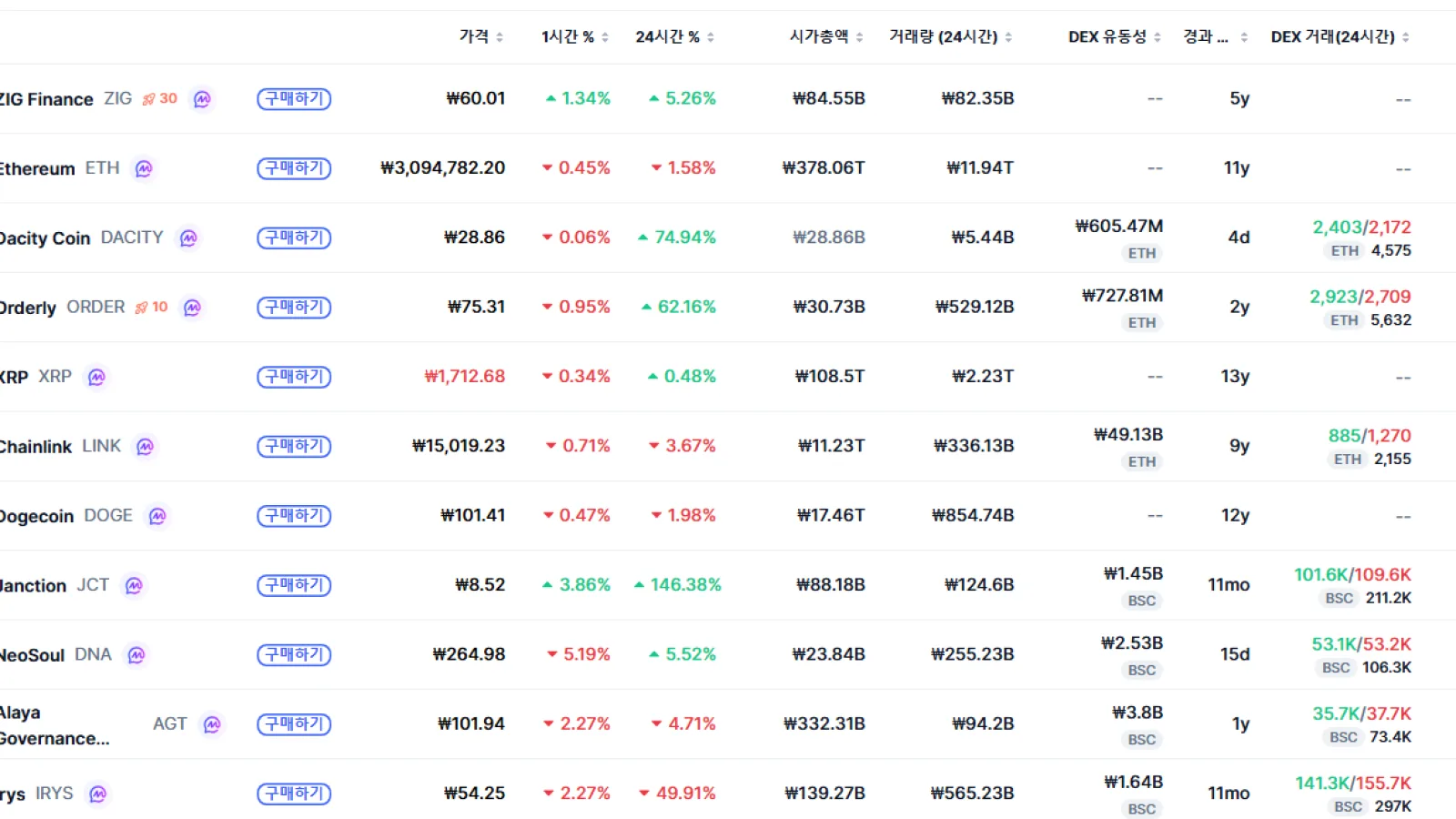The image size is (1456, 819).
Task: Click the purple badge icon in Orderly row
Action: (192, 308)
